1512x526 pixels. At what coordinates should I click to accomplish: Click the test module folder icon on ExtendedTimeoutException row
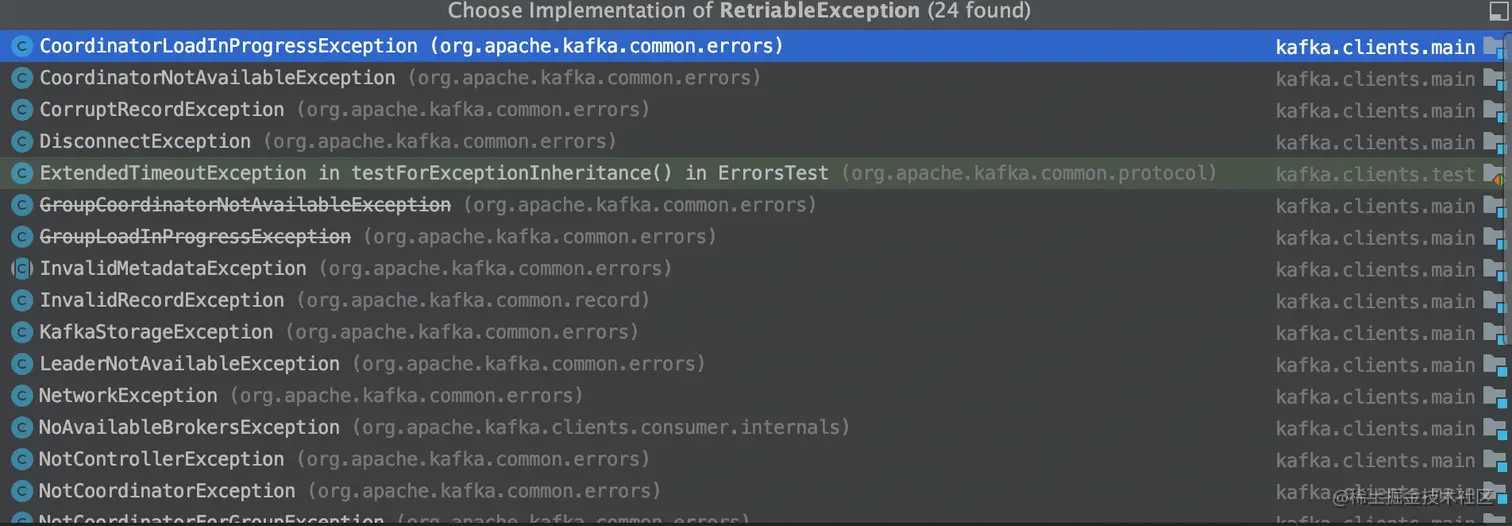click(1494, 174)
